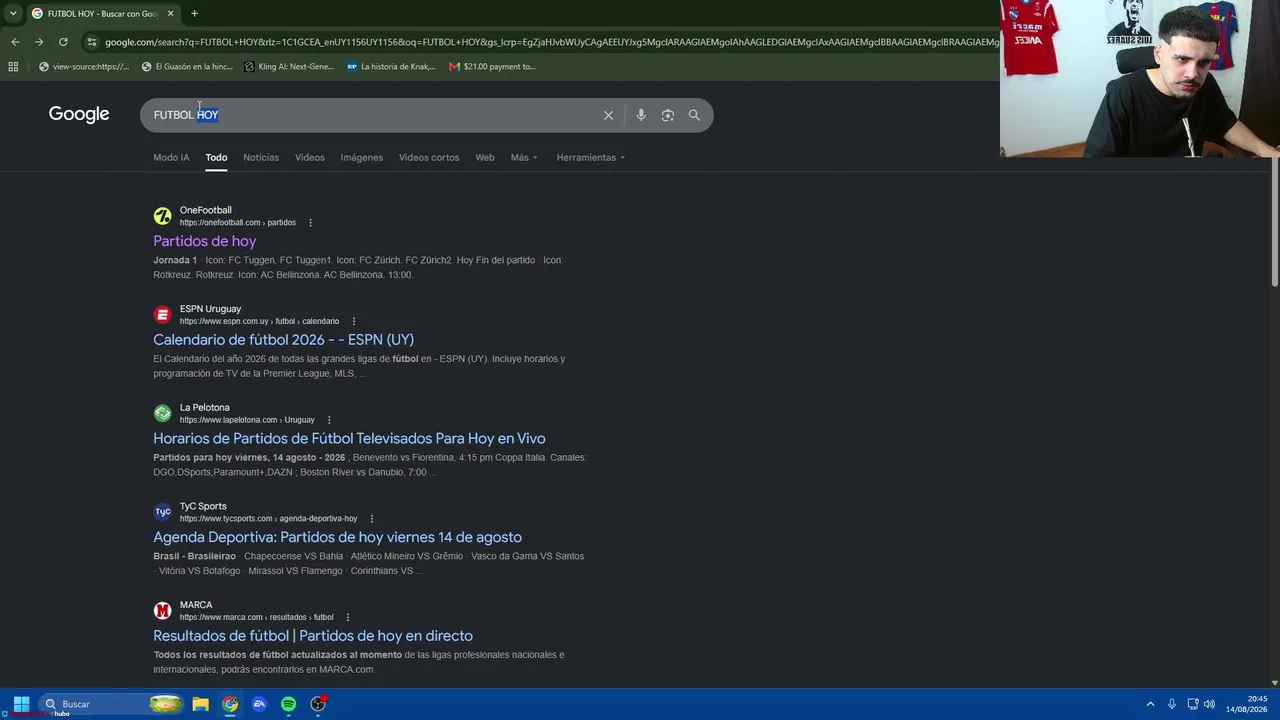Click the www.marca.com › resultados › futbol URL
The image size is (1280, 720).
(x=257, y=618)
